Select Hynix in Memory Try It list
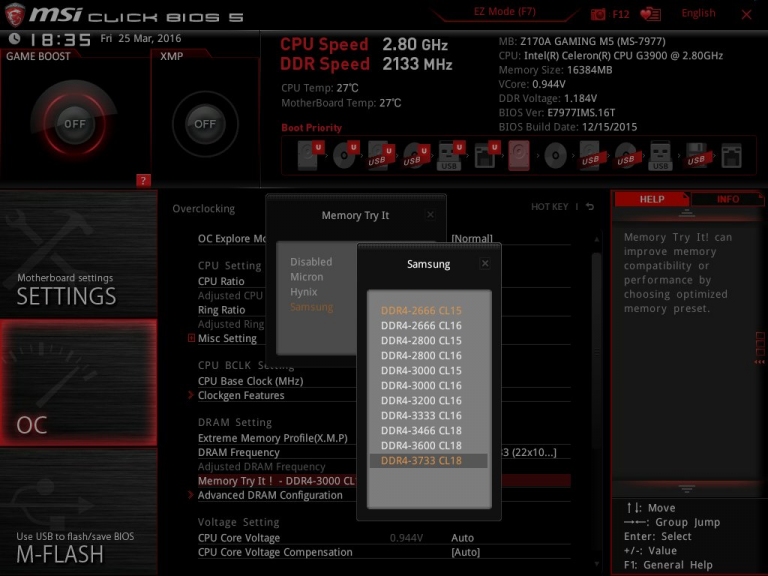 304,292
